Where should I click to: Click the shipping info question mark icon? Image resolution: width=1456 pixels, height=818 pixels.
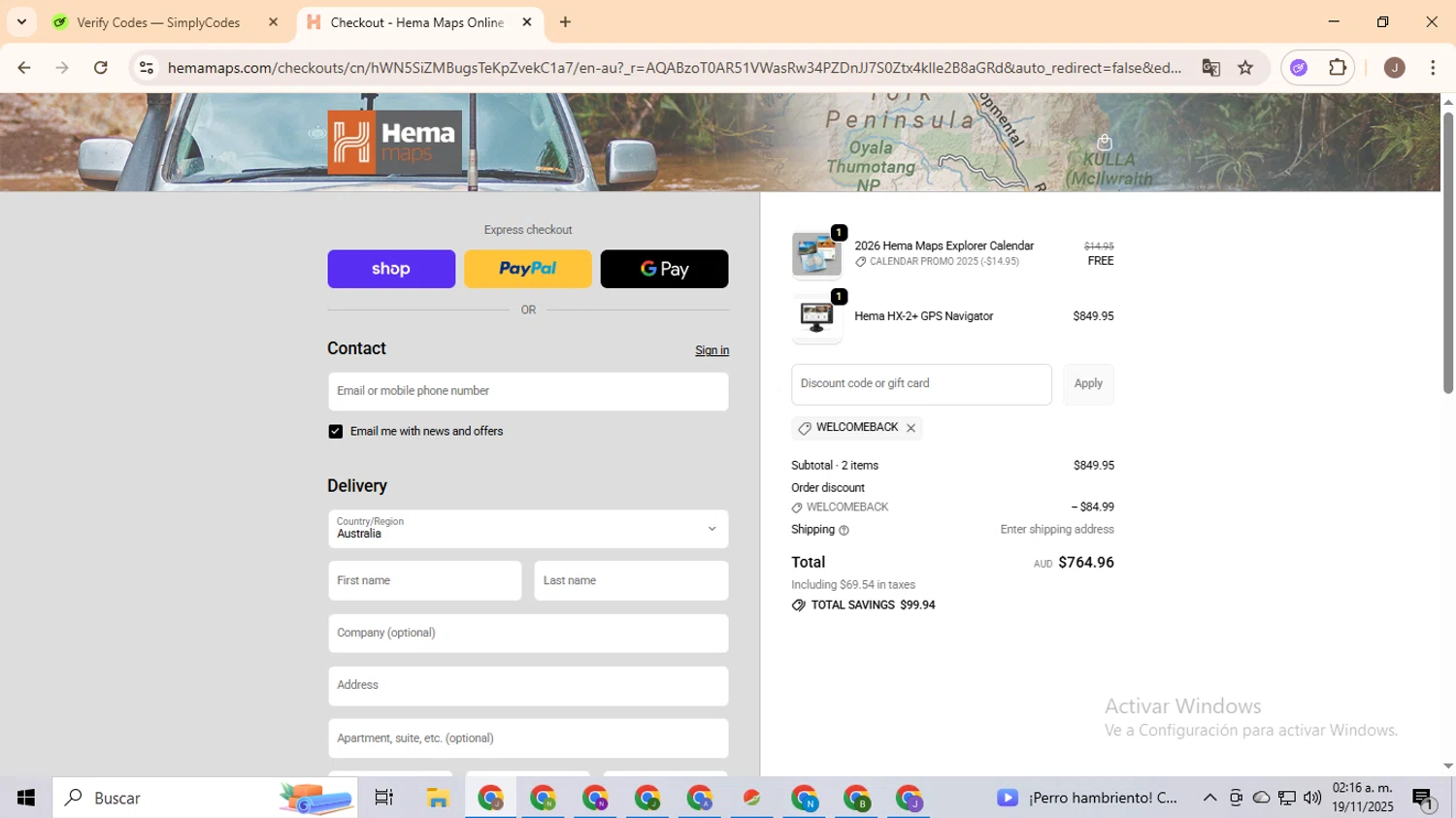click(x=844, y=531)
